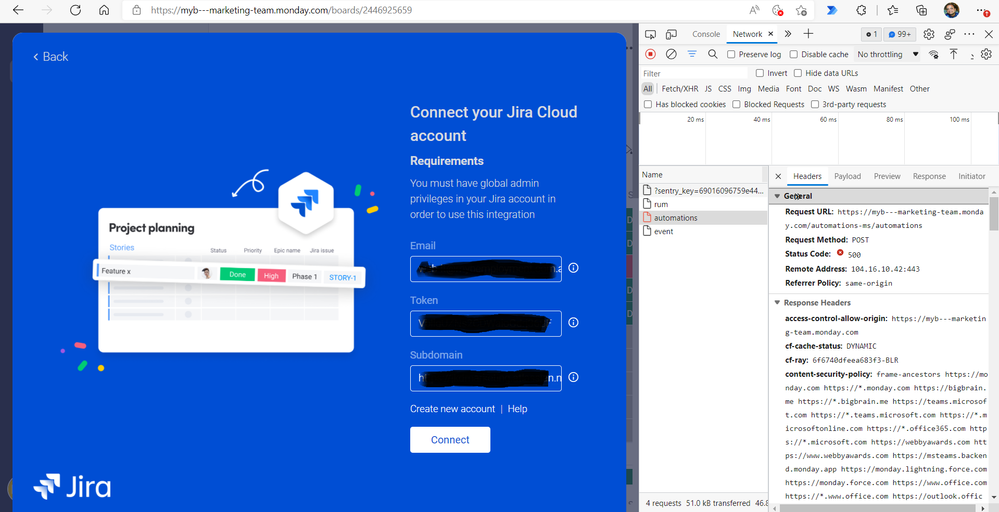999x512 pixels.
Task: Click the user profile avatar
Action: (x=951, y=10)
